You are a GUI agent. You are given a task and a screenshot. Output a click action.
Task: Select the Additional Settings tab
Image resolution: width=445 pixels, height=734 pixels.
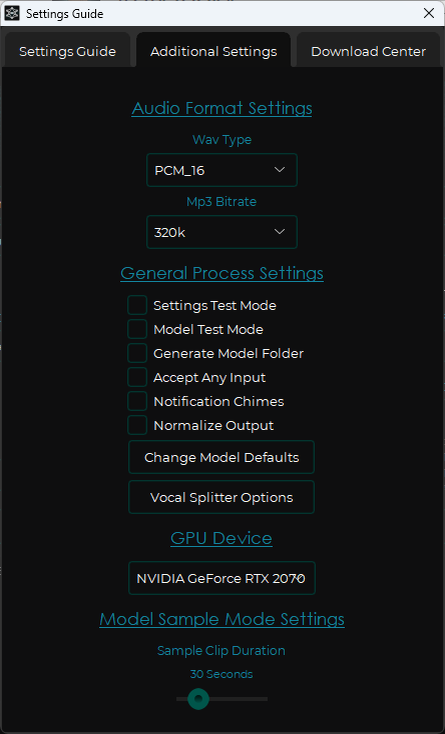click(x=213, y=51)
